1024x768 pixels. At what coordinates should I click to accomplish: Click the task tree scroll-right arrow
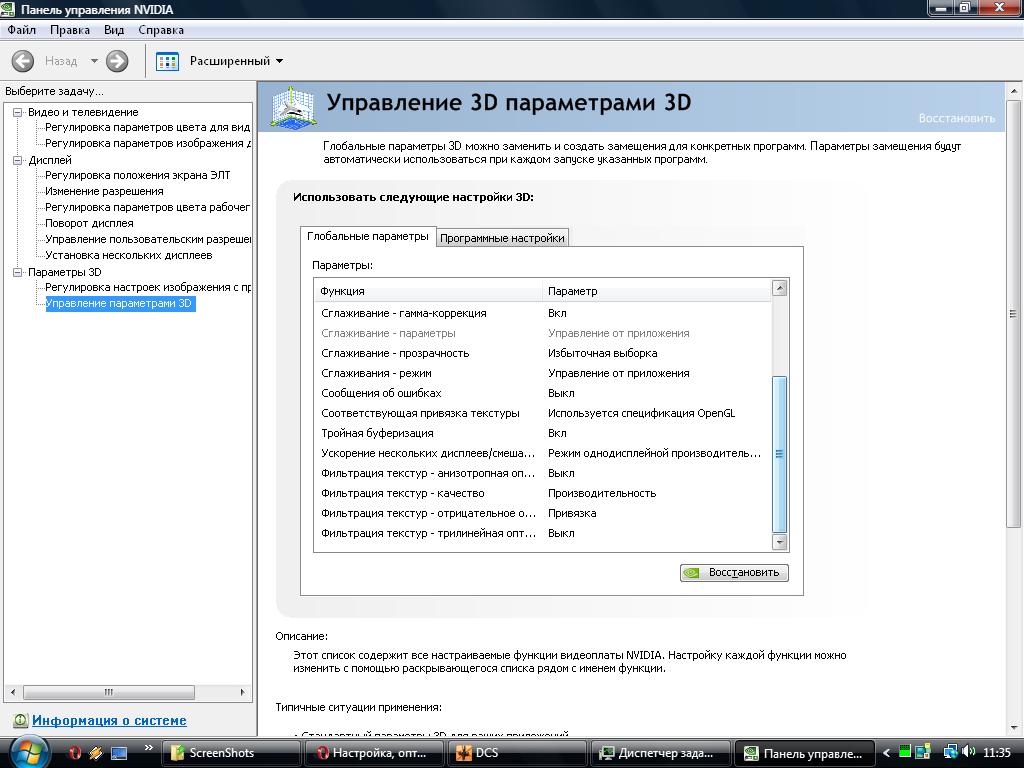tap(243, 692)
